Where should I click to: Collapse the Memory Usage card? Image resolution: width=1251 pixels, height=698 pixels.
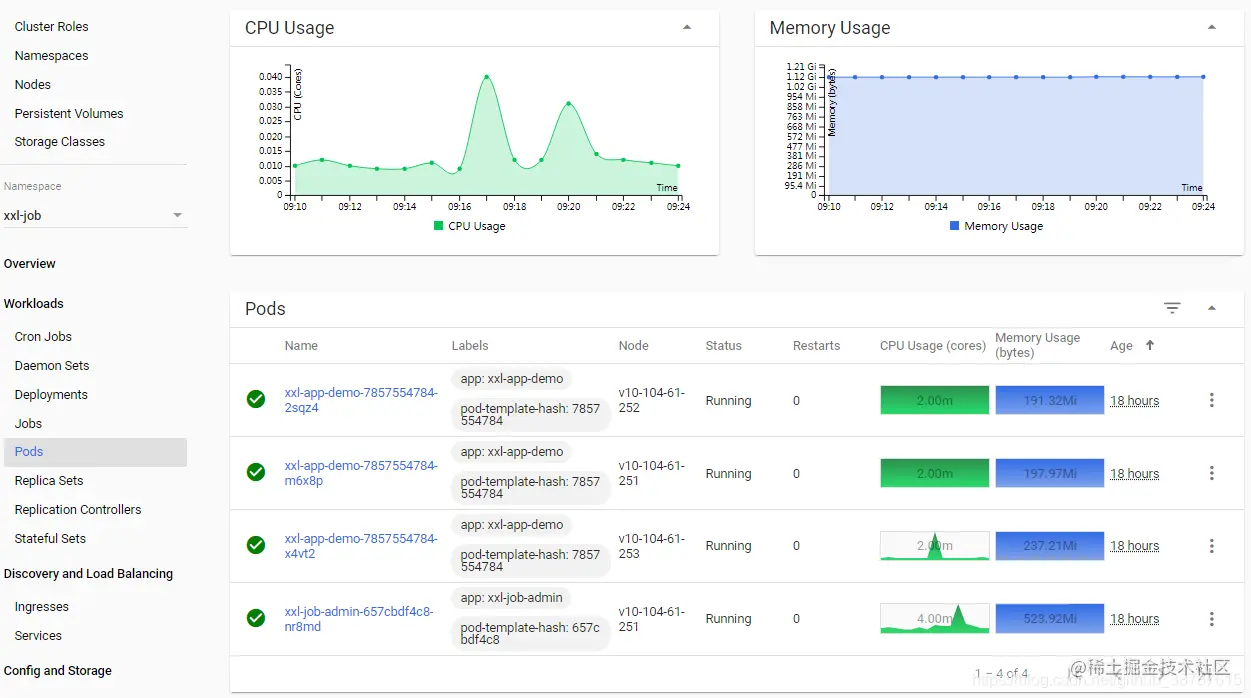point(1212,28)
